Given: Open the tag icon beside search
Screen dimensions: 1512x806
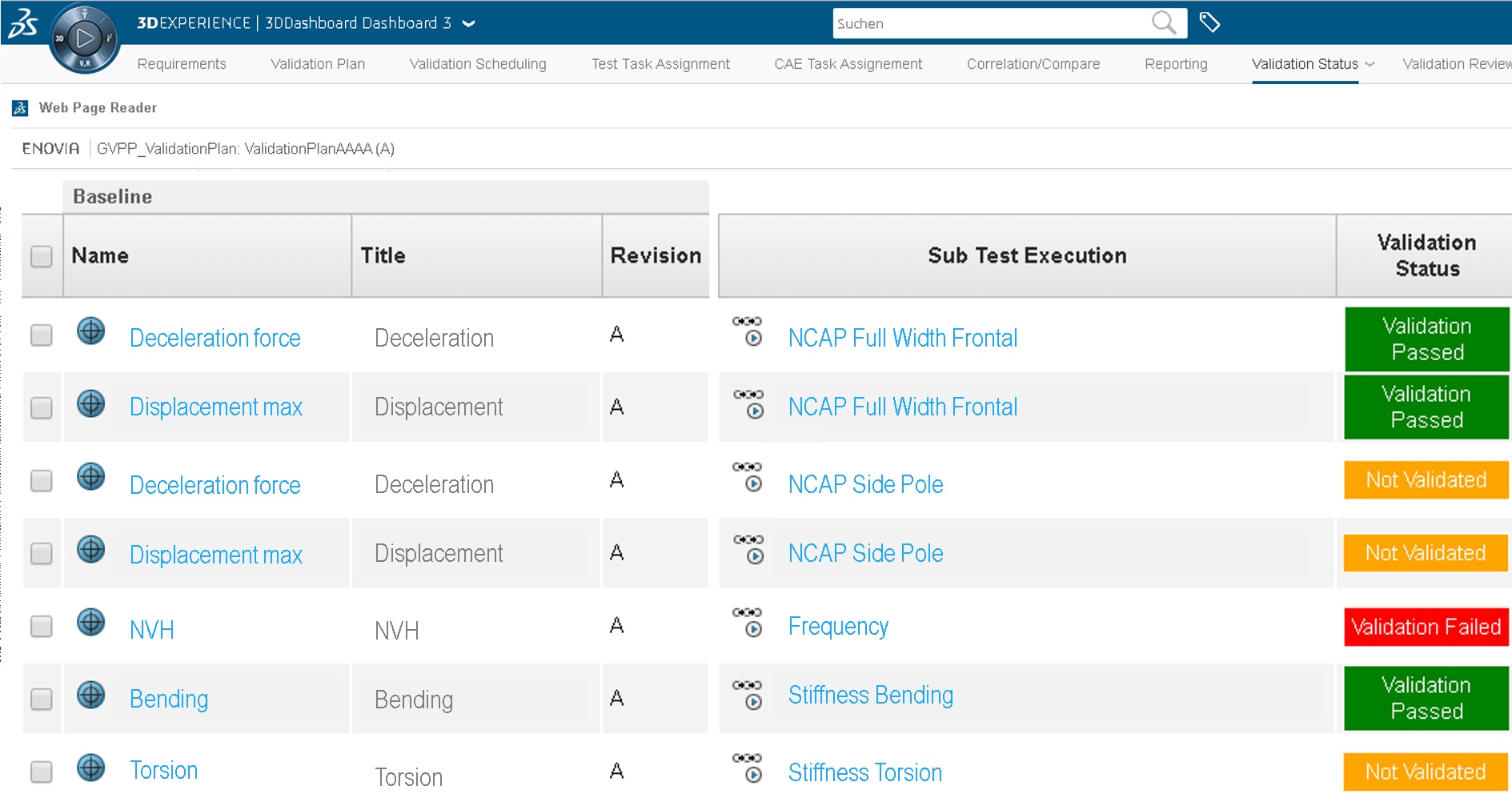Looking at the screenshot, I should click(x=1209, y=22).
